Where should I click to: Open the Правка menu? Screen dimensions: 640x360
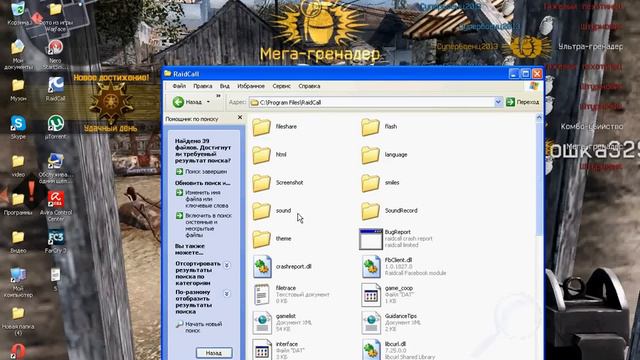(x=202, y=86)
